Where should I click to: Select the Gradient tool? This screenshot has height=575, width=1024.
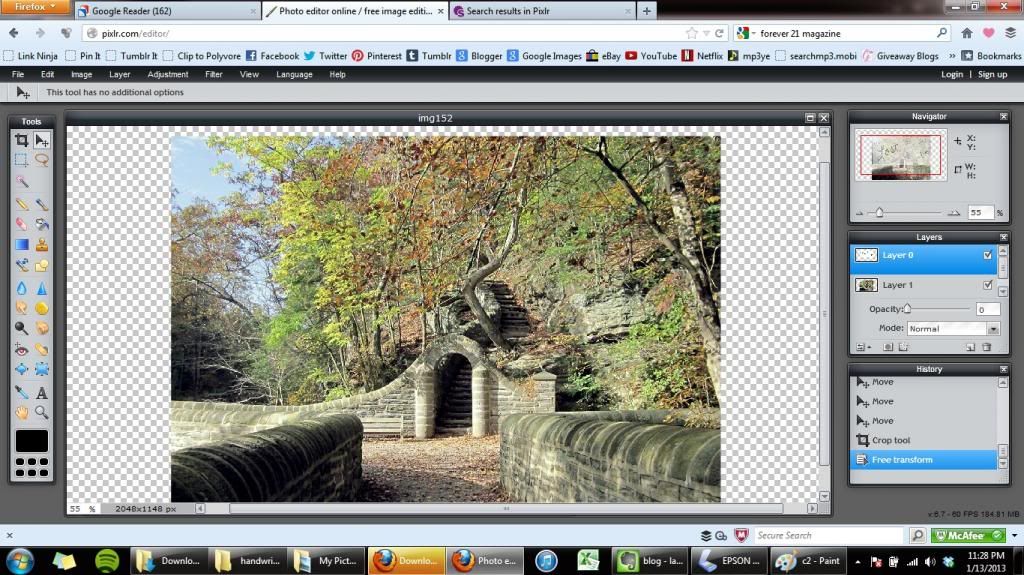click(x=21, y=244)
